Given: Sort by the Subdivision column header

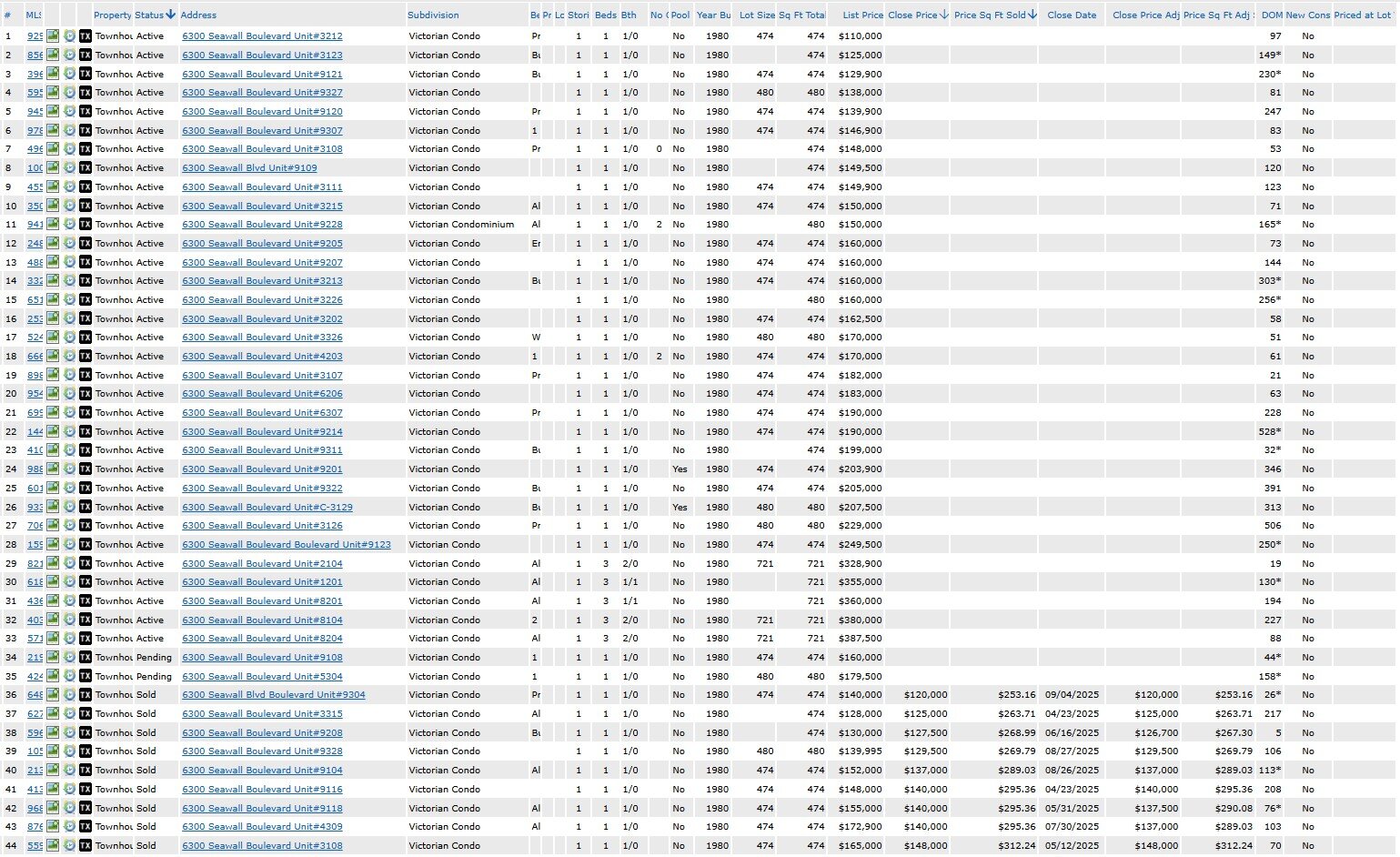Looking at the screenshot, I should (x=433, y=15).
